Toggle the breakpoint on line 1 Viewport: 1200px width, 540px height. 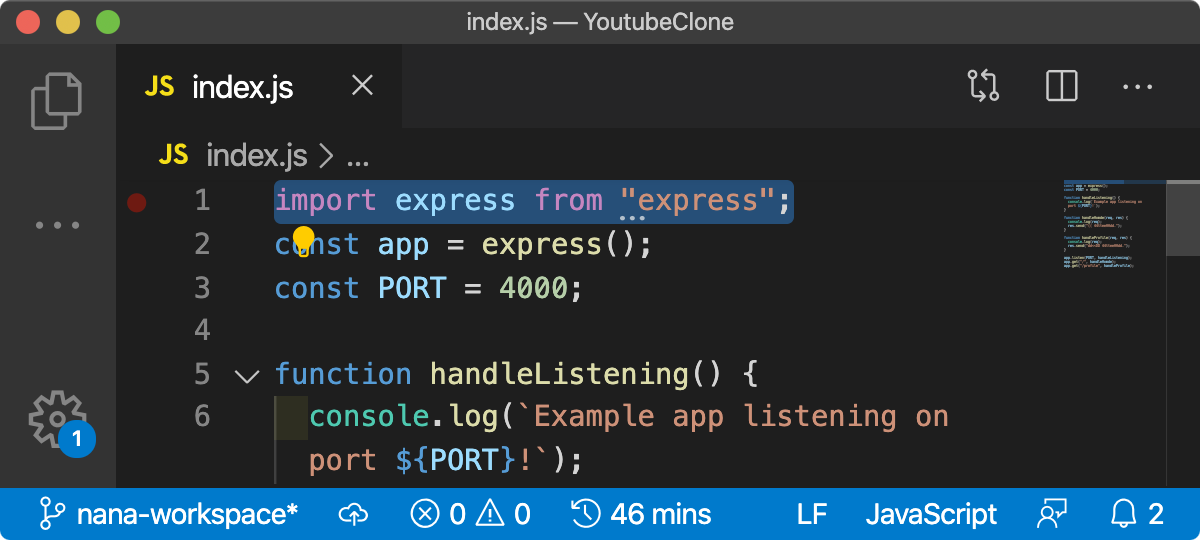137,203
